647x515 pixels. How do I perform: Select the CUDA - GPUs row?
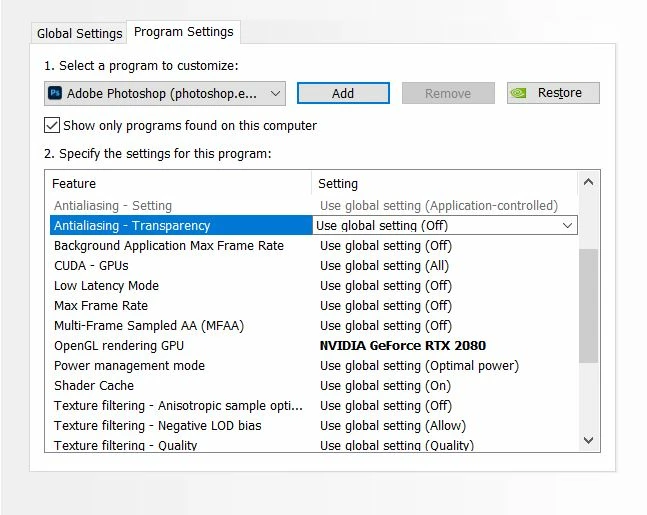314,265
